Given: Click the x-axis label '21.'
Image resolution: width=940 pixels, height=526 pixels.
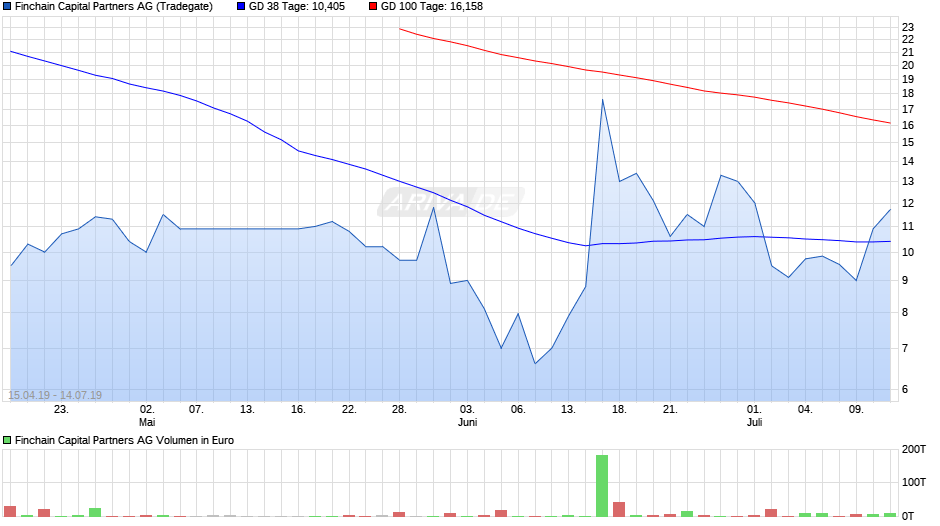Looking at the screenshot, I should tap(670, 410).
